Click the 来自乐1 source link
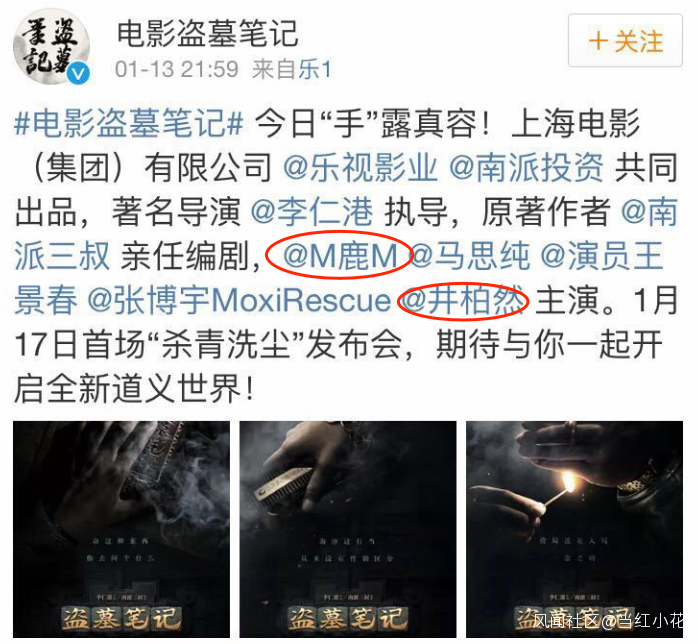This screenshot has width=698, height=644. pyautogui.click(x=292, y=70)
